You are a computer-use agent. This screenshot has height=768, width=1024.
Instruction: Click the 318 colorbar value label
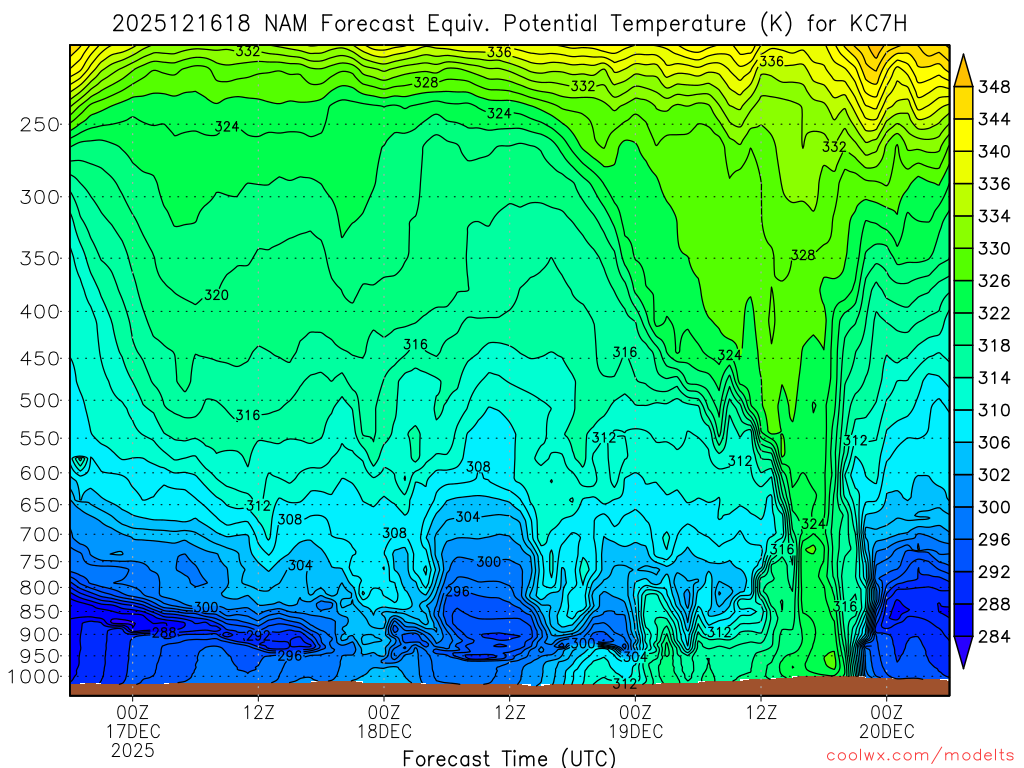(x=994, y=345)
